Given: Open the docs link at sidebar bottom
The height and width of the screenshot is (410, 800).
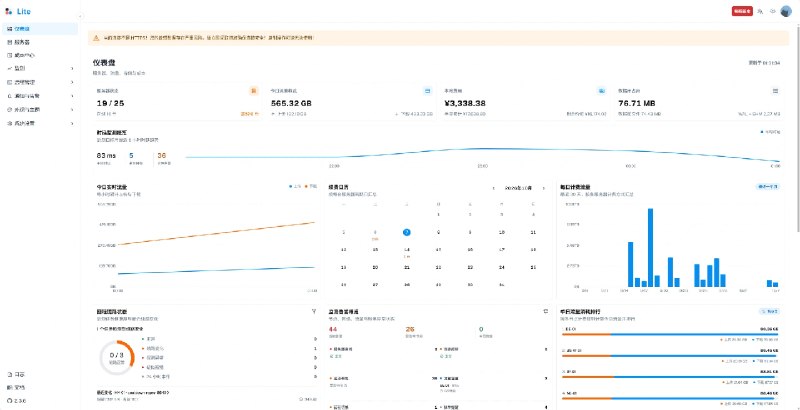Looking at the screenshot, I should point(16,388).
